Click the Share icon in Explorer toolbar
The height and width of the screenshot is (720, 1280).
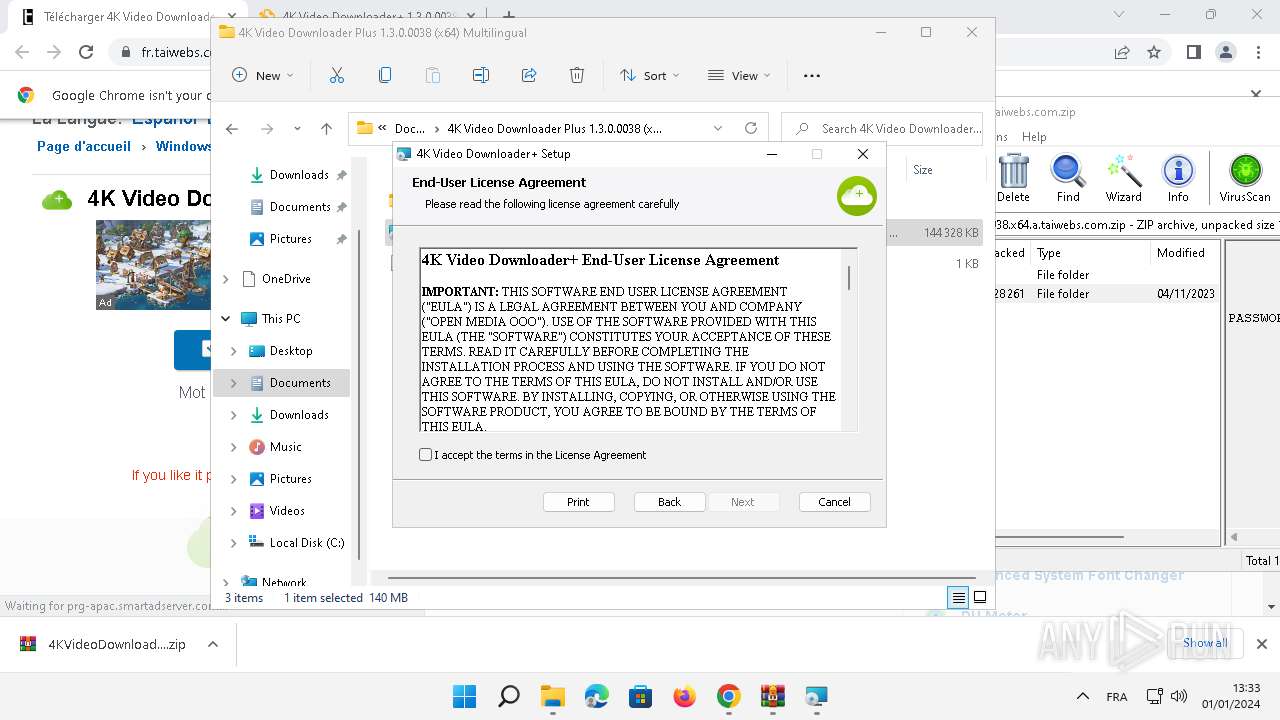pos(529,75)
